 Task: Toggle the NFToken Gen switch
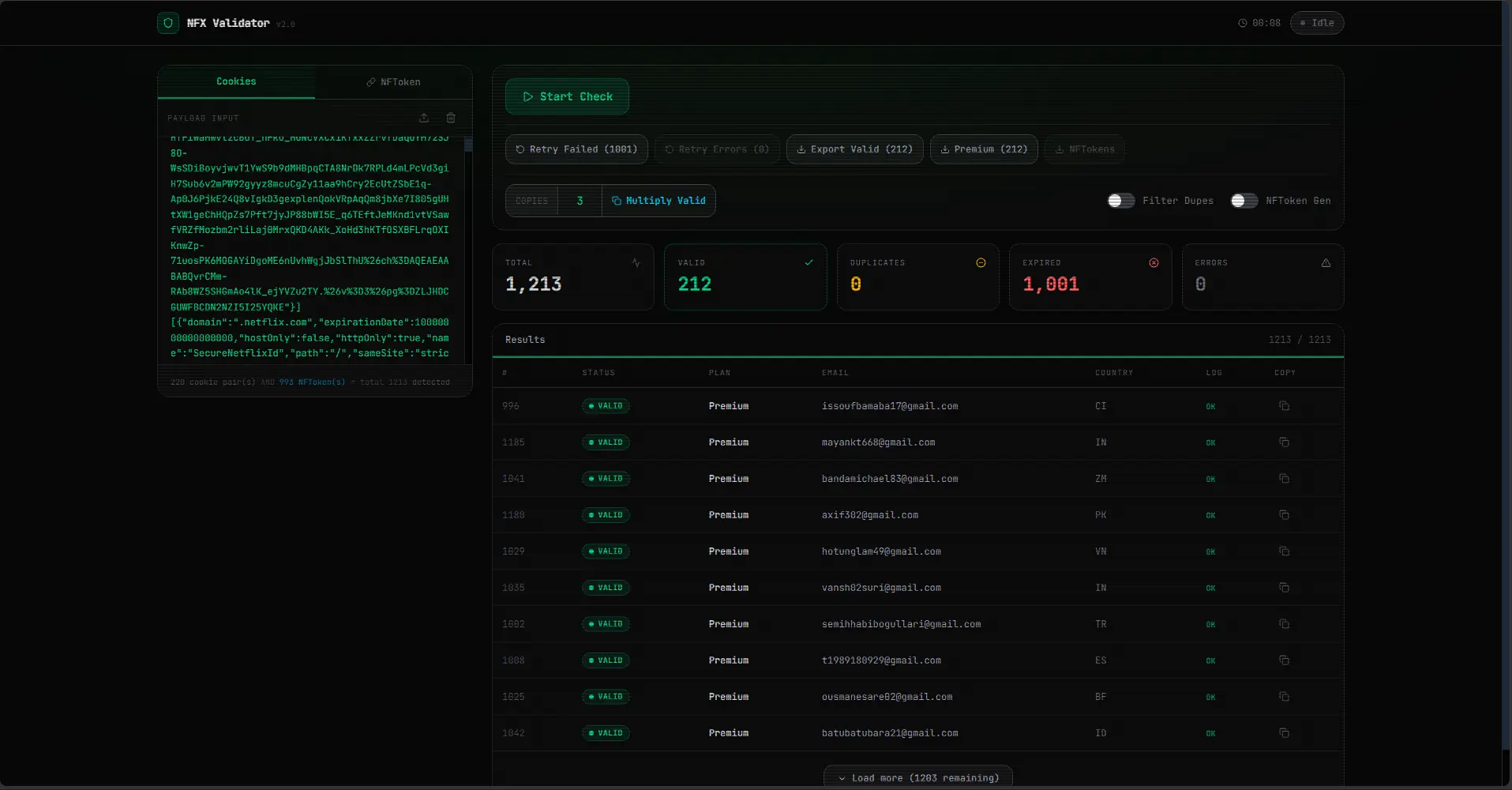click(1244, 201)
